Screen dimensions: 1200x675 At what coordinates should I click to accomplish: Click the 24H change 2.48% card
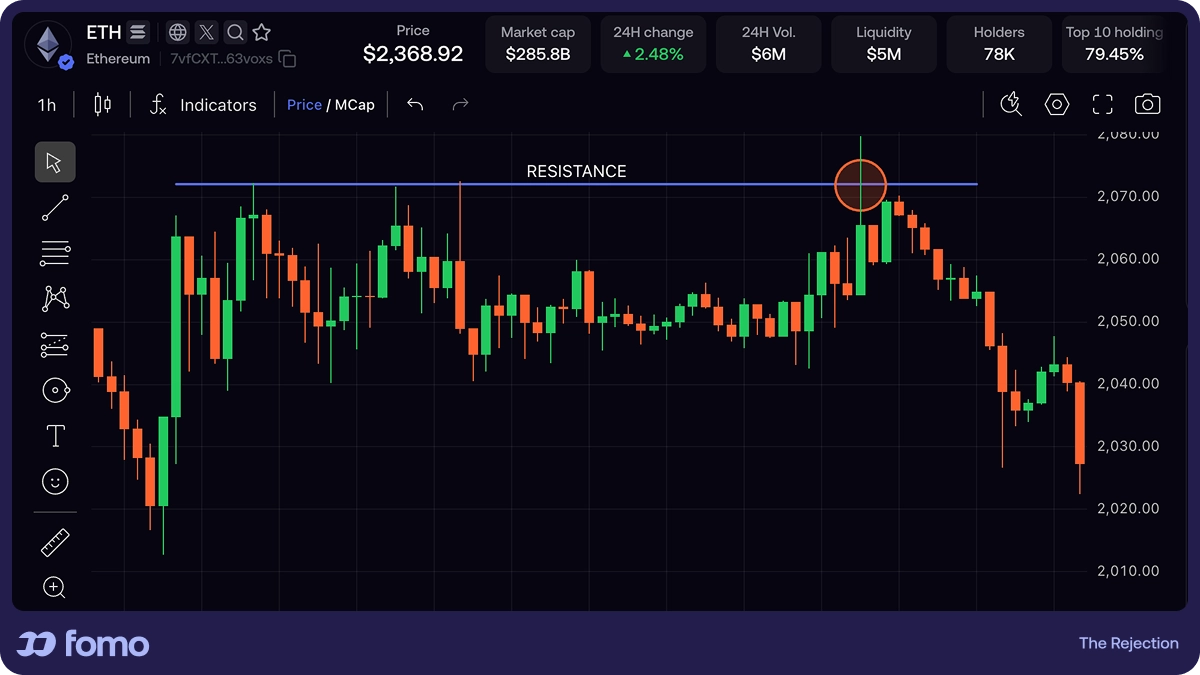(x=653, y=44)
